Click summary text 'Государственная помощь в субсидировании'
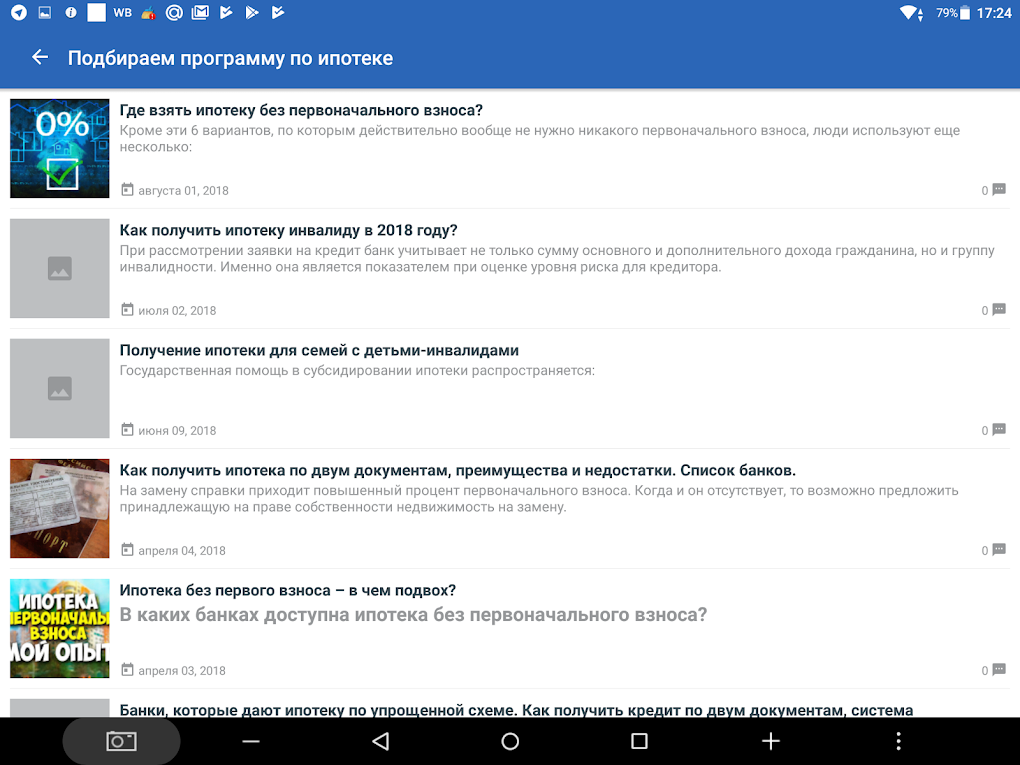Screen dimensions: 1020x765 pos(357,371)
